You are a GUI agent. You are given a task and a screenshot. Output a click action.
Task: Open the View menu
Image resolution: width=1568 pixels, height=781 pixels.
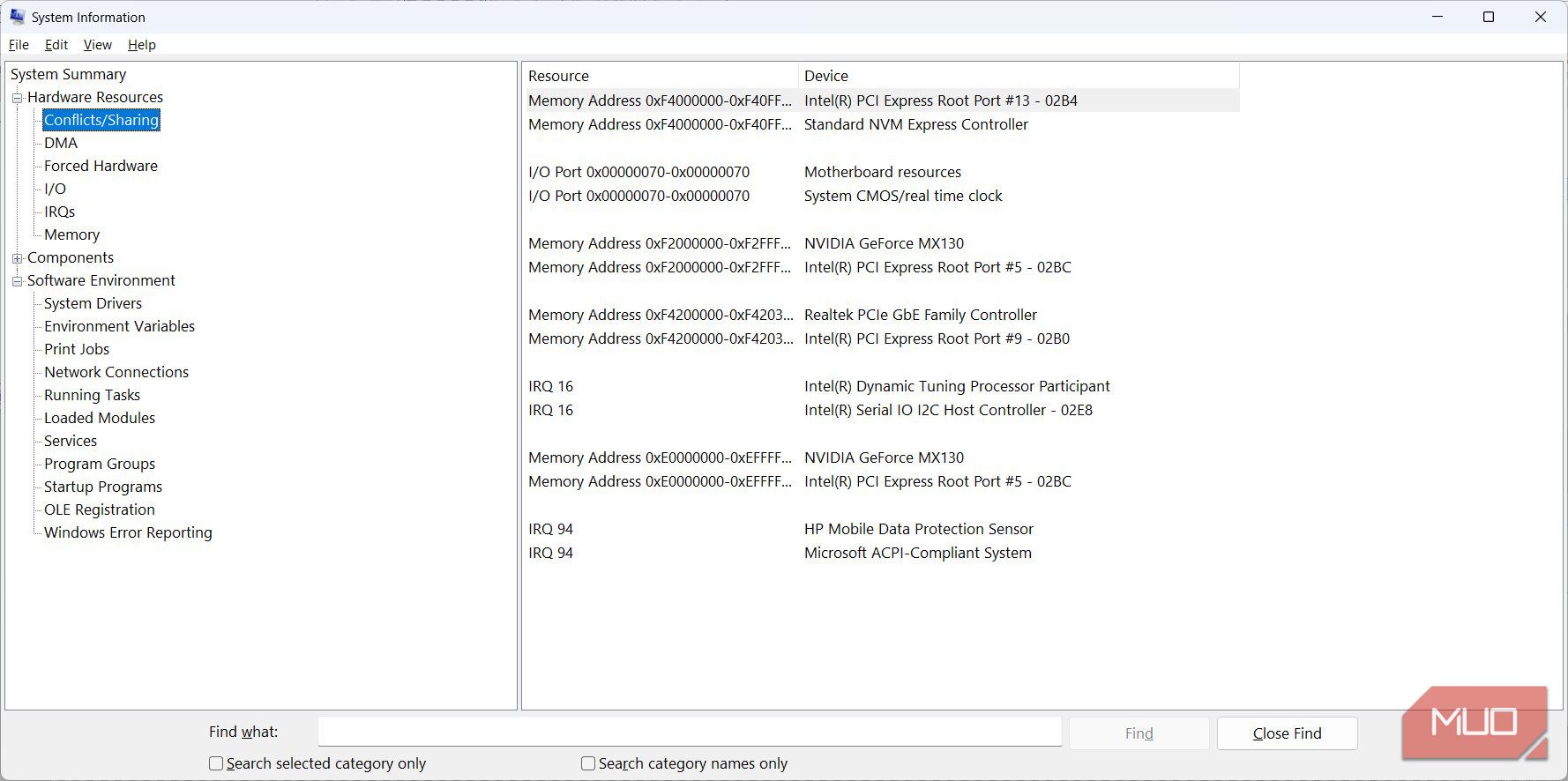point(97,45)
